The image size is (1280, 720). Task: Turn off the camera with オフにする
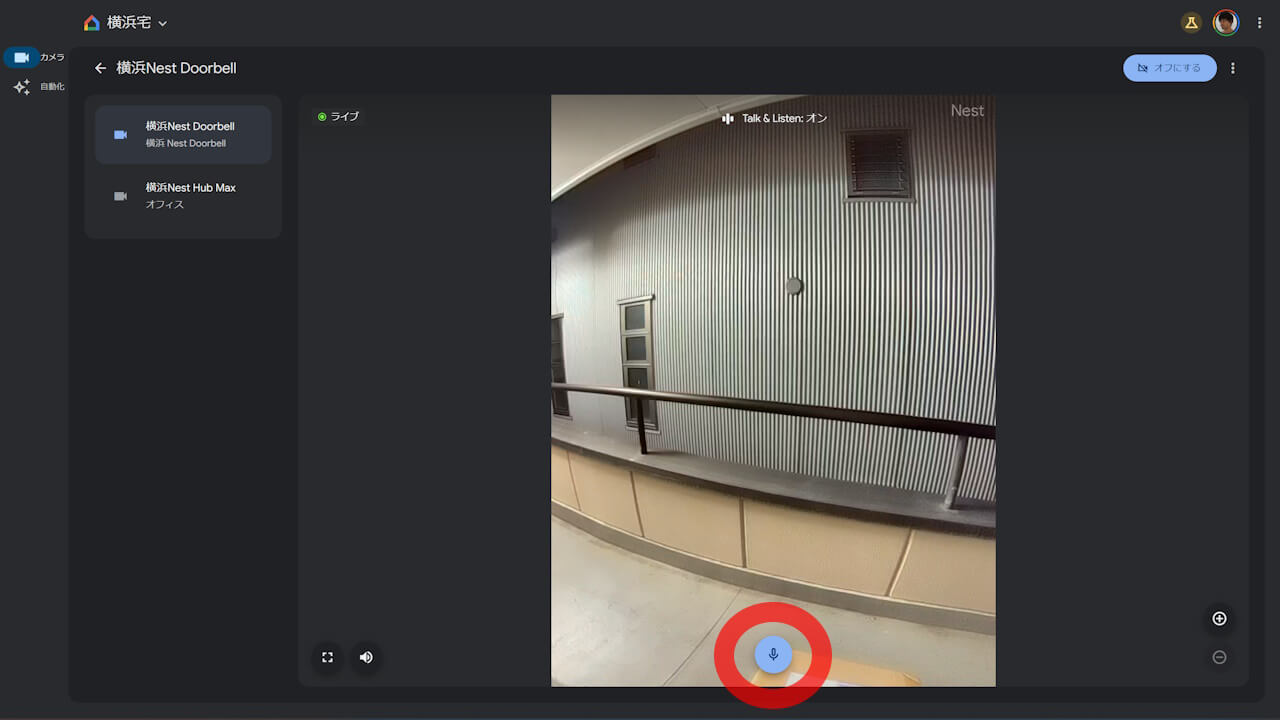[x=1169, y=68]
